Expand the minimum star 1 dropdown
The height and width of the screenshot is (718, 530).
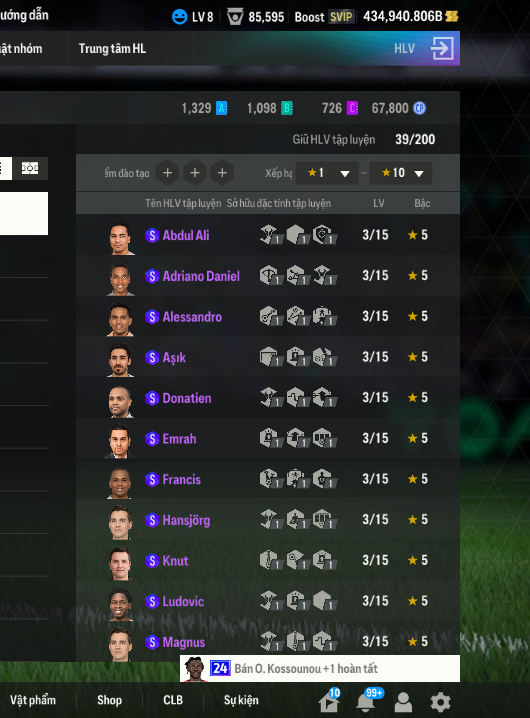(327, 173)
